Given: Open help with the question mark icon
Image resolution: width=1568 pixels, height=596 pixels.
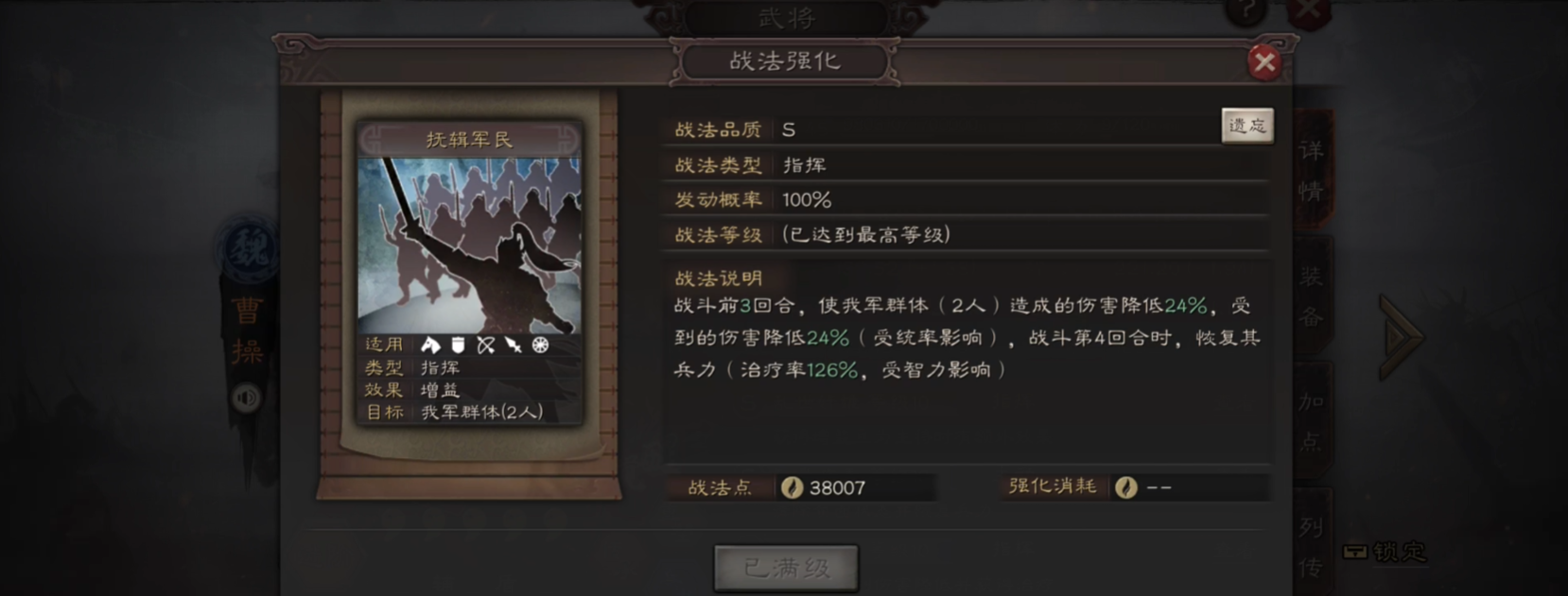Looking at the screenshot, I should coord(1246,11).
